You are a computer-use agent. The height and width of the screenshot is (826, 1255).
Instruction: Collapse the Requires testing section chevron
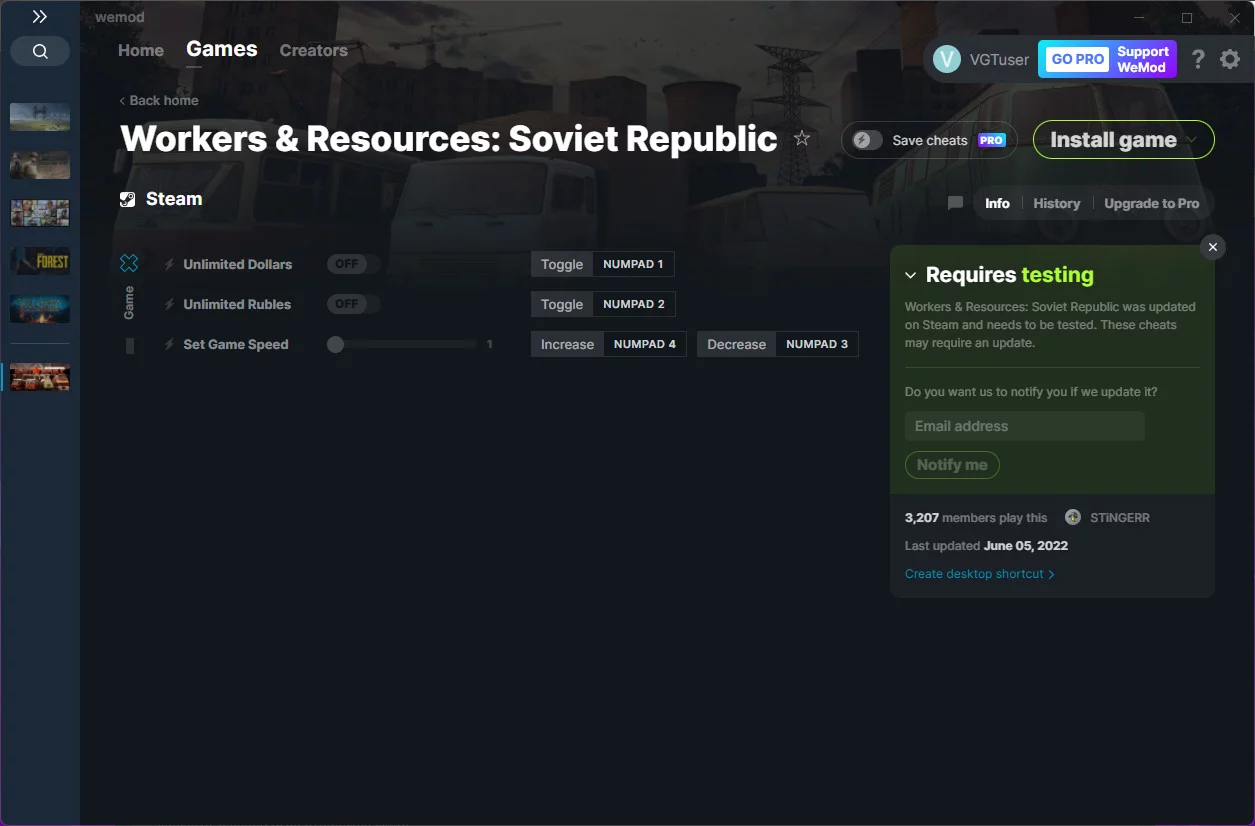click(911, 275)
